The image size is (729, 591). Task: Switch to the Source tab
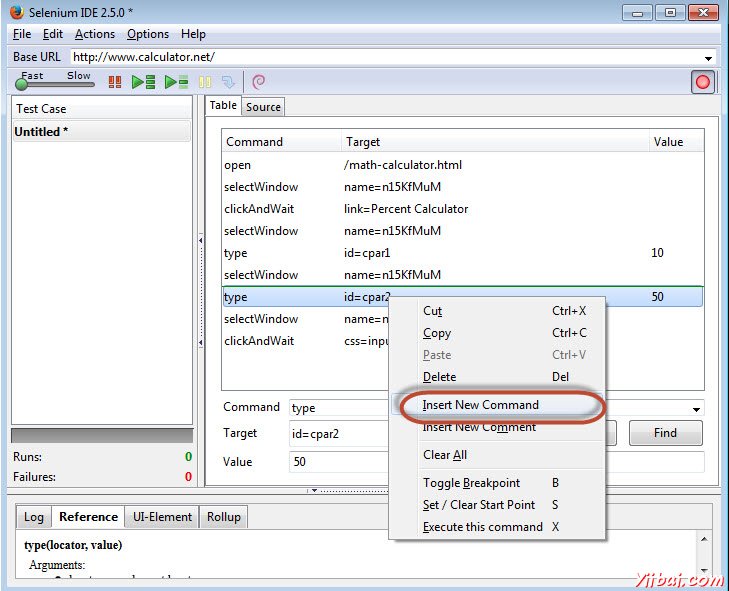tap(263, 107)
